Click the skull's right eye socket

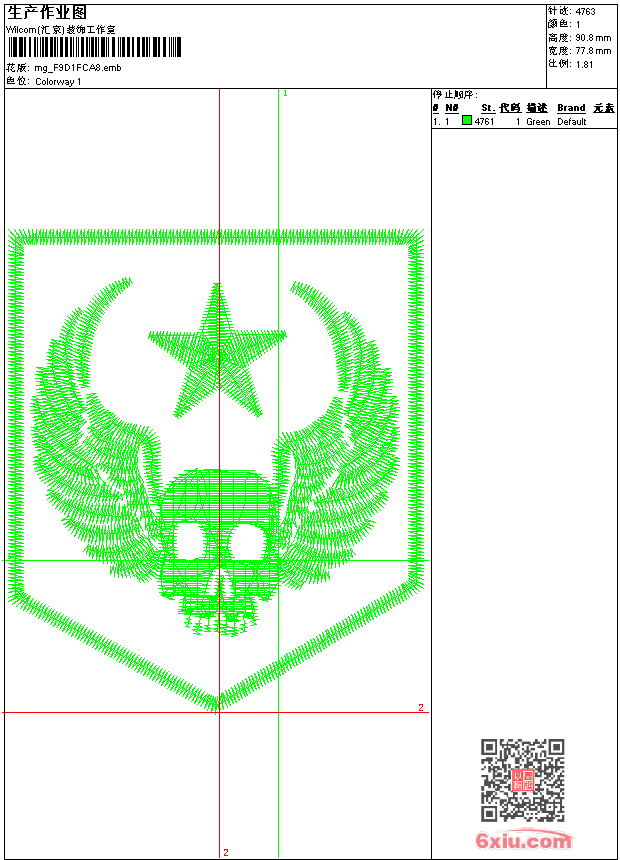(x=245, y=543)
